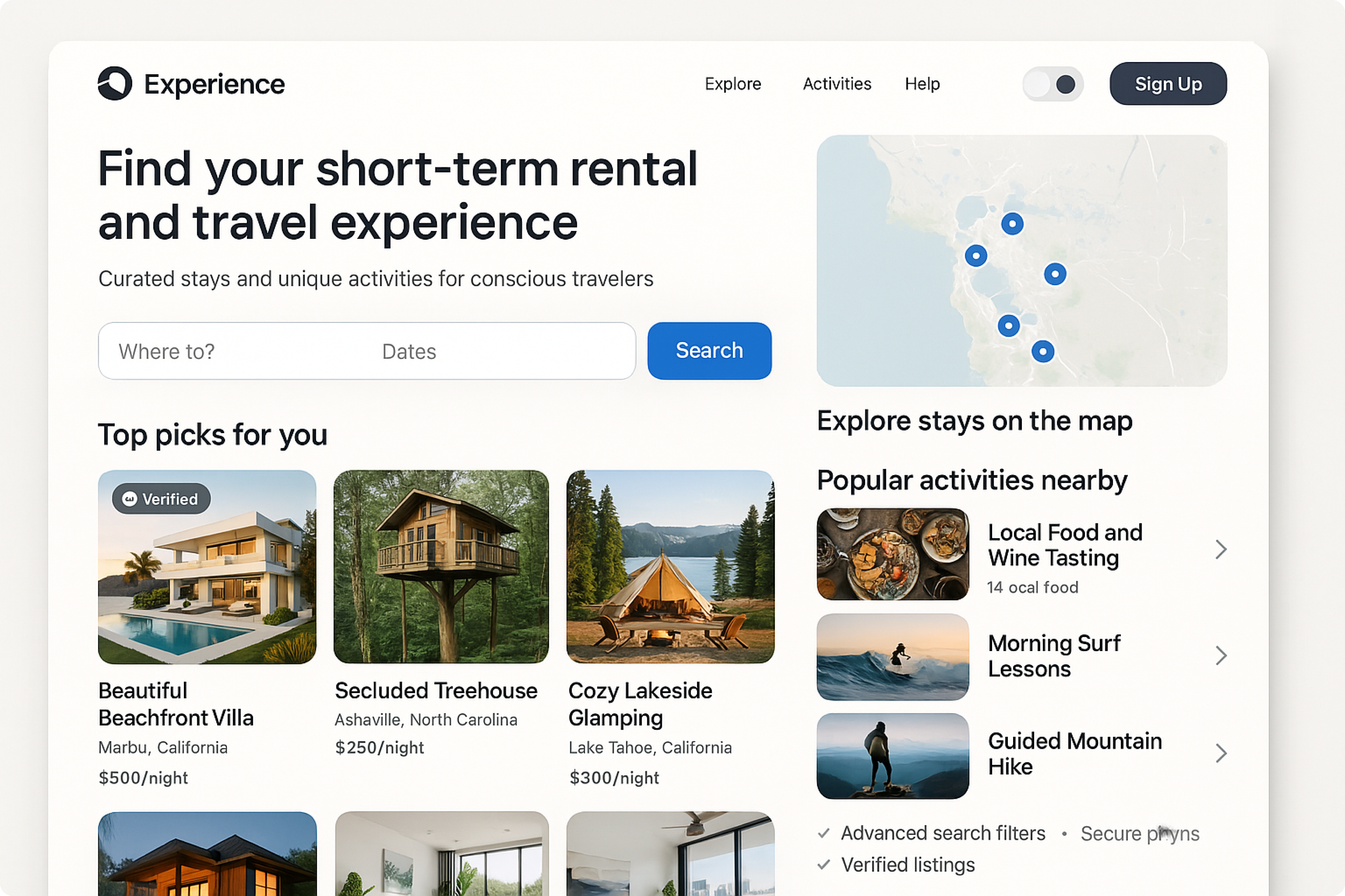Click the topmost blue map pin
Image resolution: width=1345 pixels, height=896 pixels.
(x=1012, y=224)
